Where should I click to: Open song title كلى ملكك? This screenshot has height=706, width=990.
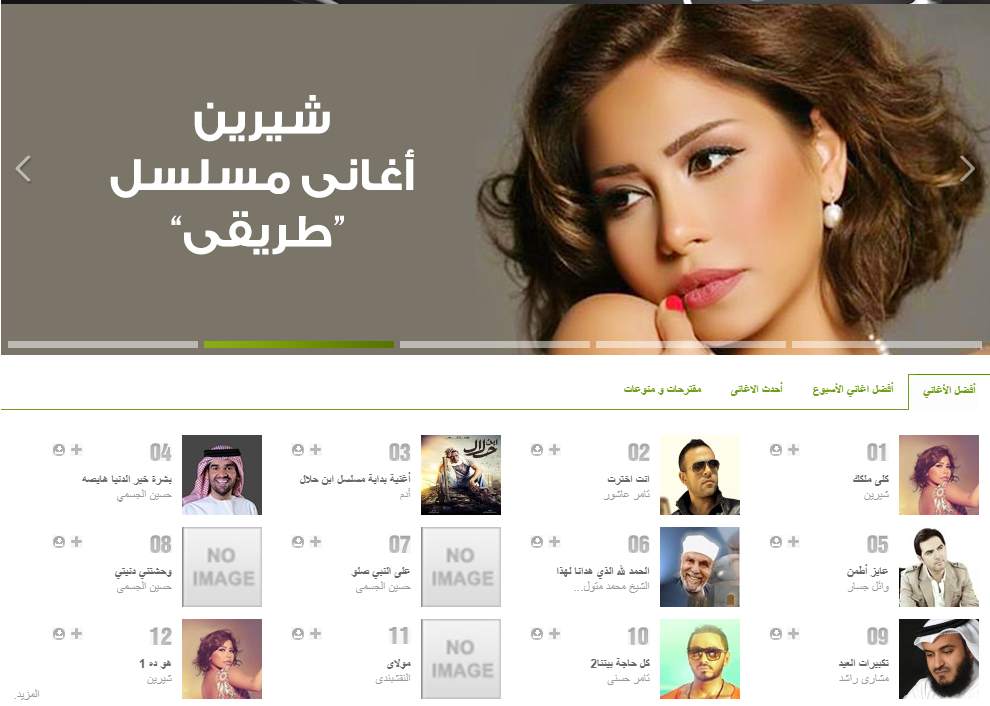870,479
